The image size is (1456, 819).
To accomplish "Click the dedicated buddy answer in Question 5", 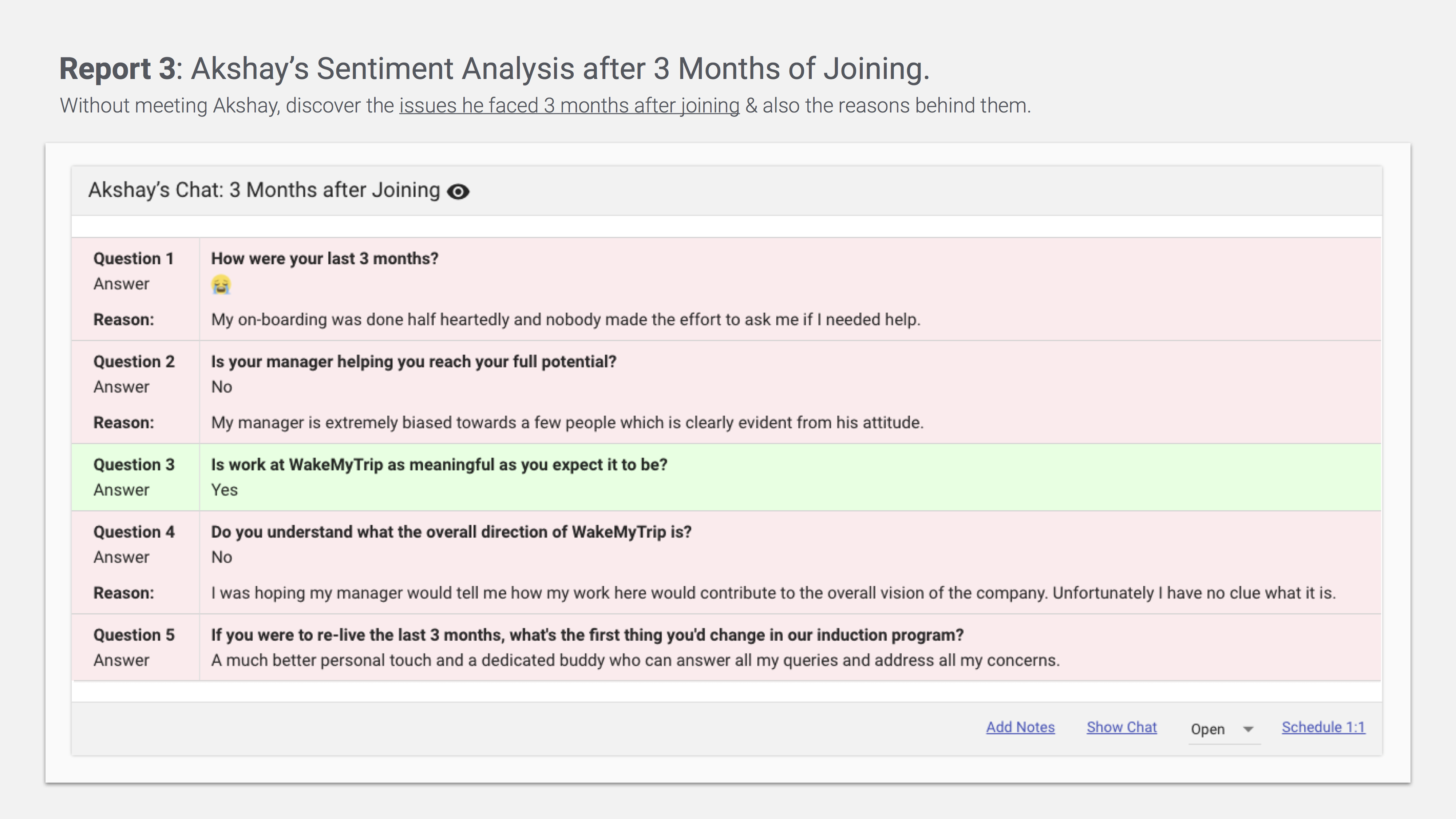I will point(635,660).
